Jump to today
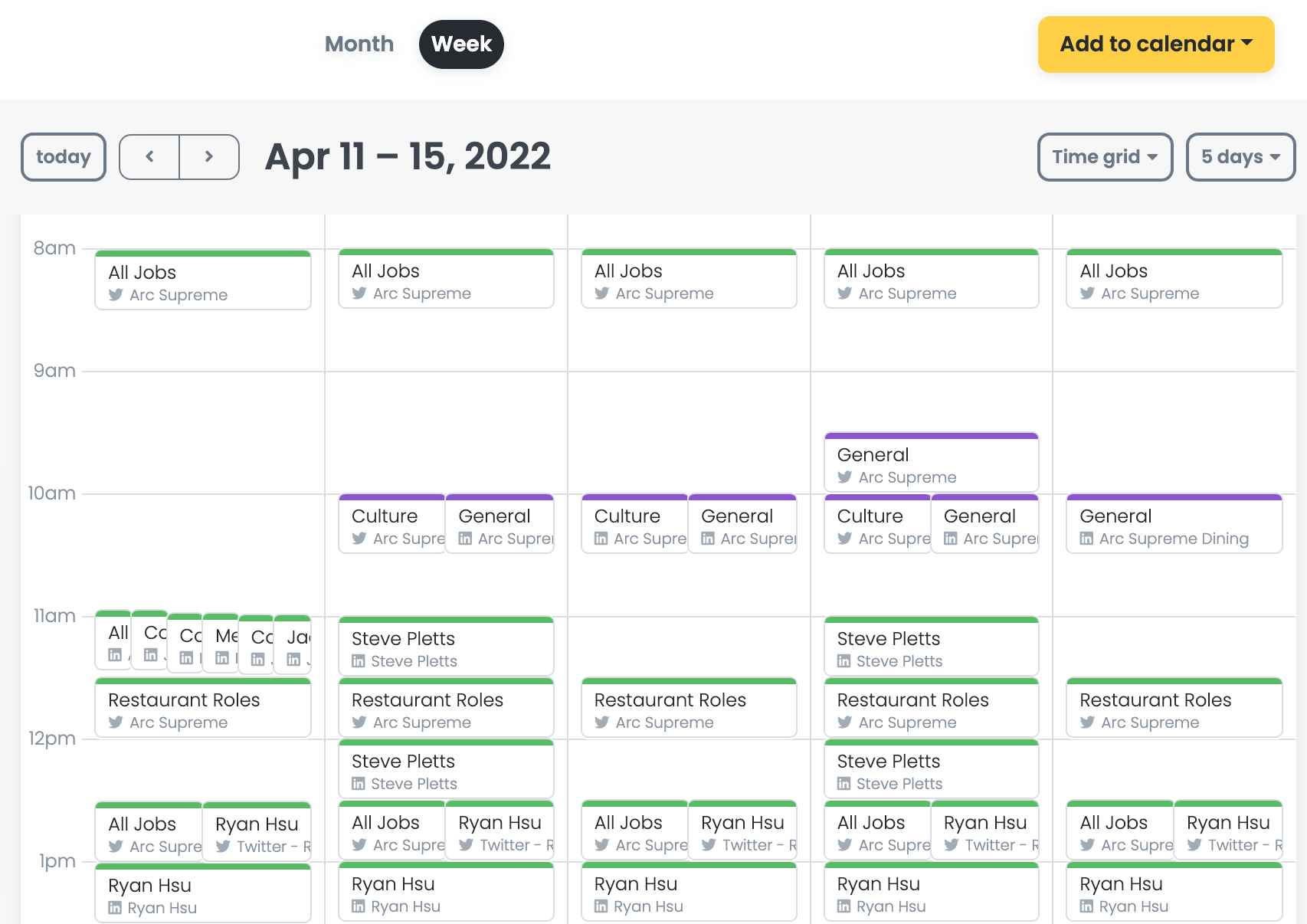The image size is (1307, 924). click(64, 157)
